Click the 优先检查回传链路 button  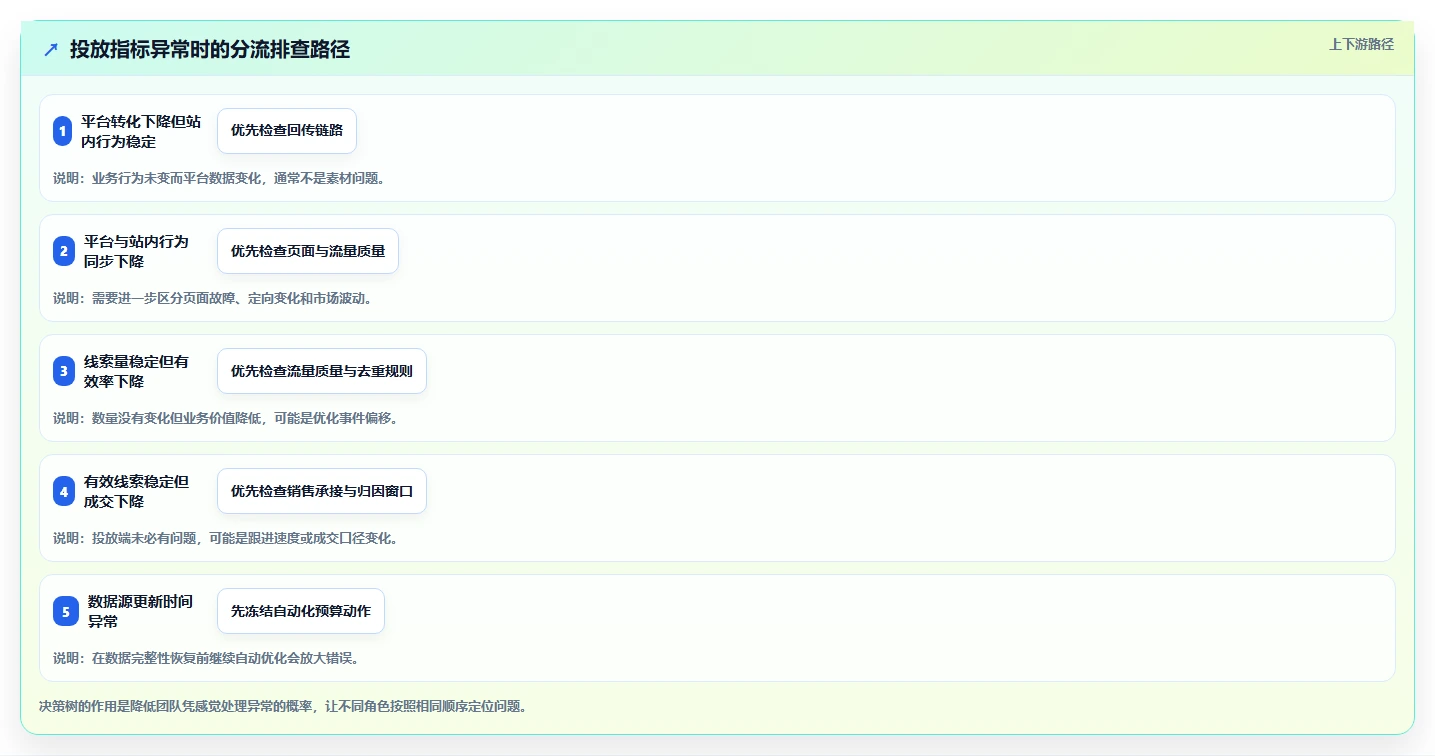pyautogui.click(x=287, y=131)
